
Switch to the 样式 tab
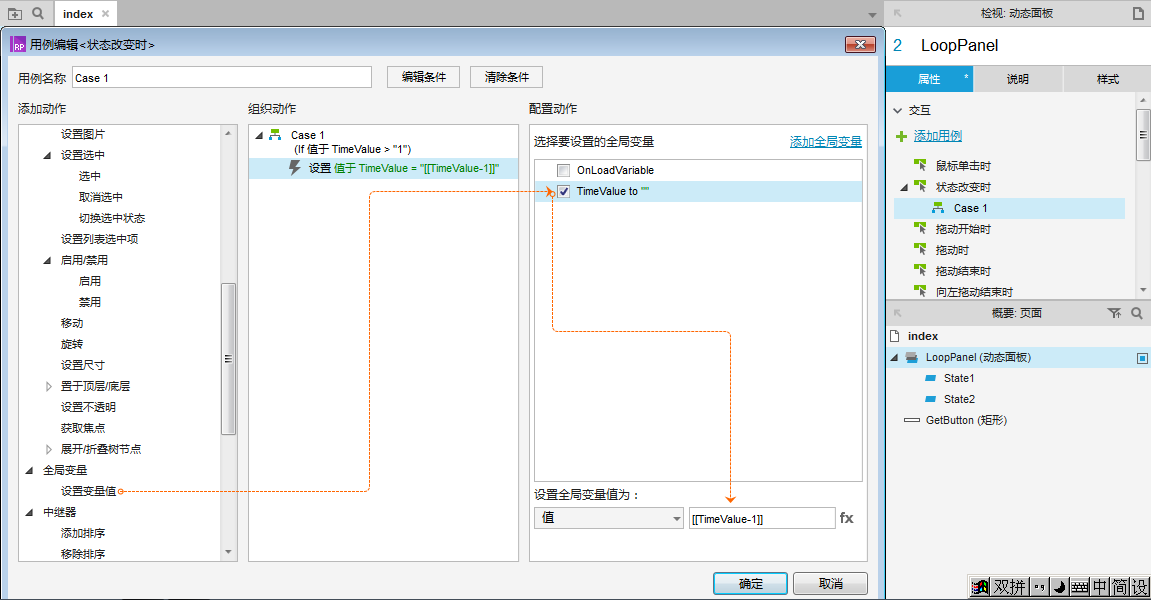[x=1107, y=79]
